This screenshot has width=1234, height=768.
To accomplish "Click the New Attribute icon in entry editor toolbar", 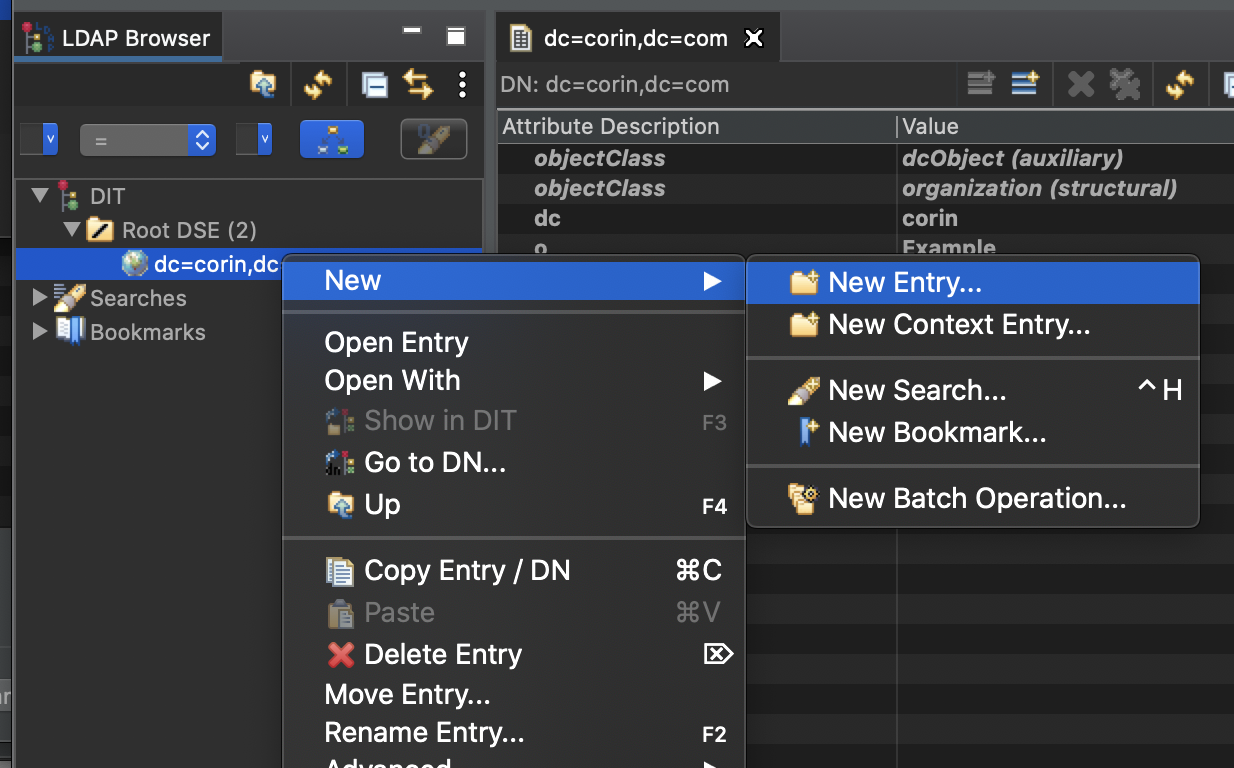I will click(x=1025, y=84).
